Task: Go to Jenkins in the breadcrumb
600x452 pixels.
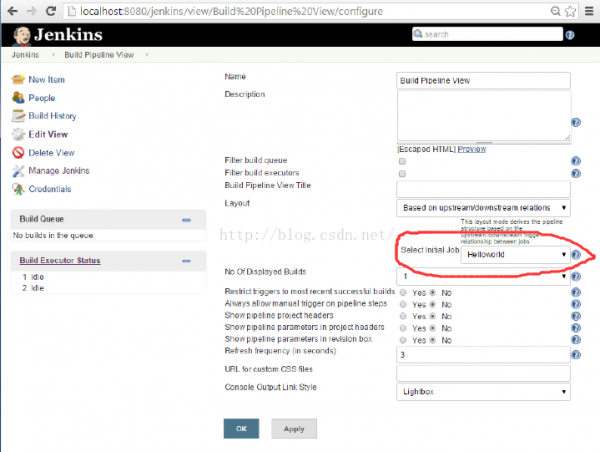Action: 25,55
